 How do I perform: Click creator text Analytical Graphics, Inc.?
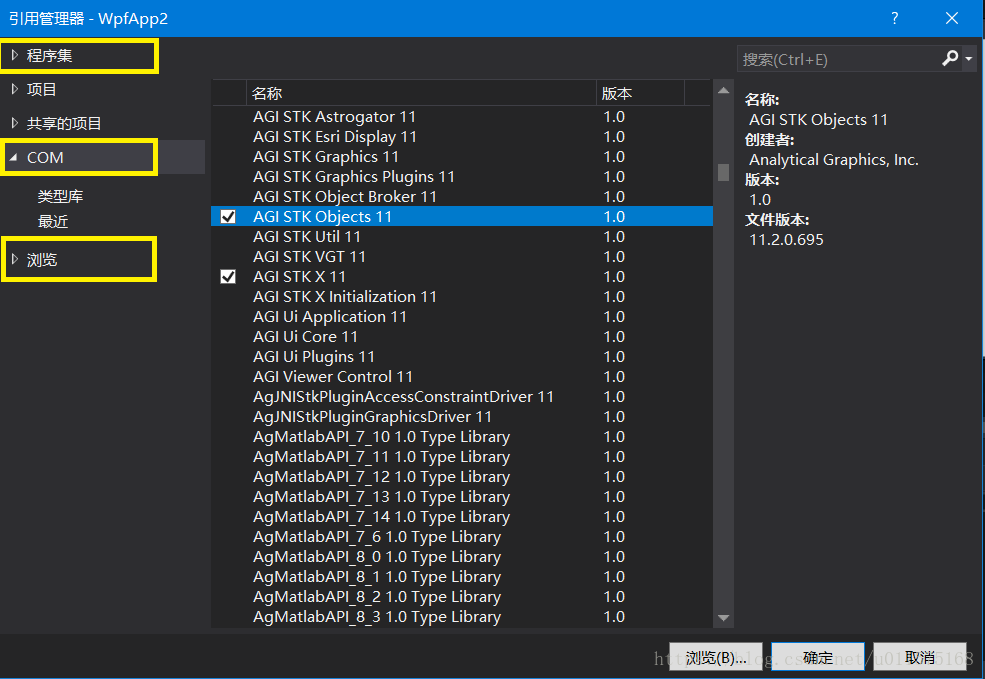[x=834, y=160]
